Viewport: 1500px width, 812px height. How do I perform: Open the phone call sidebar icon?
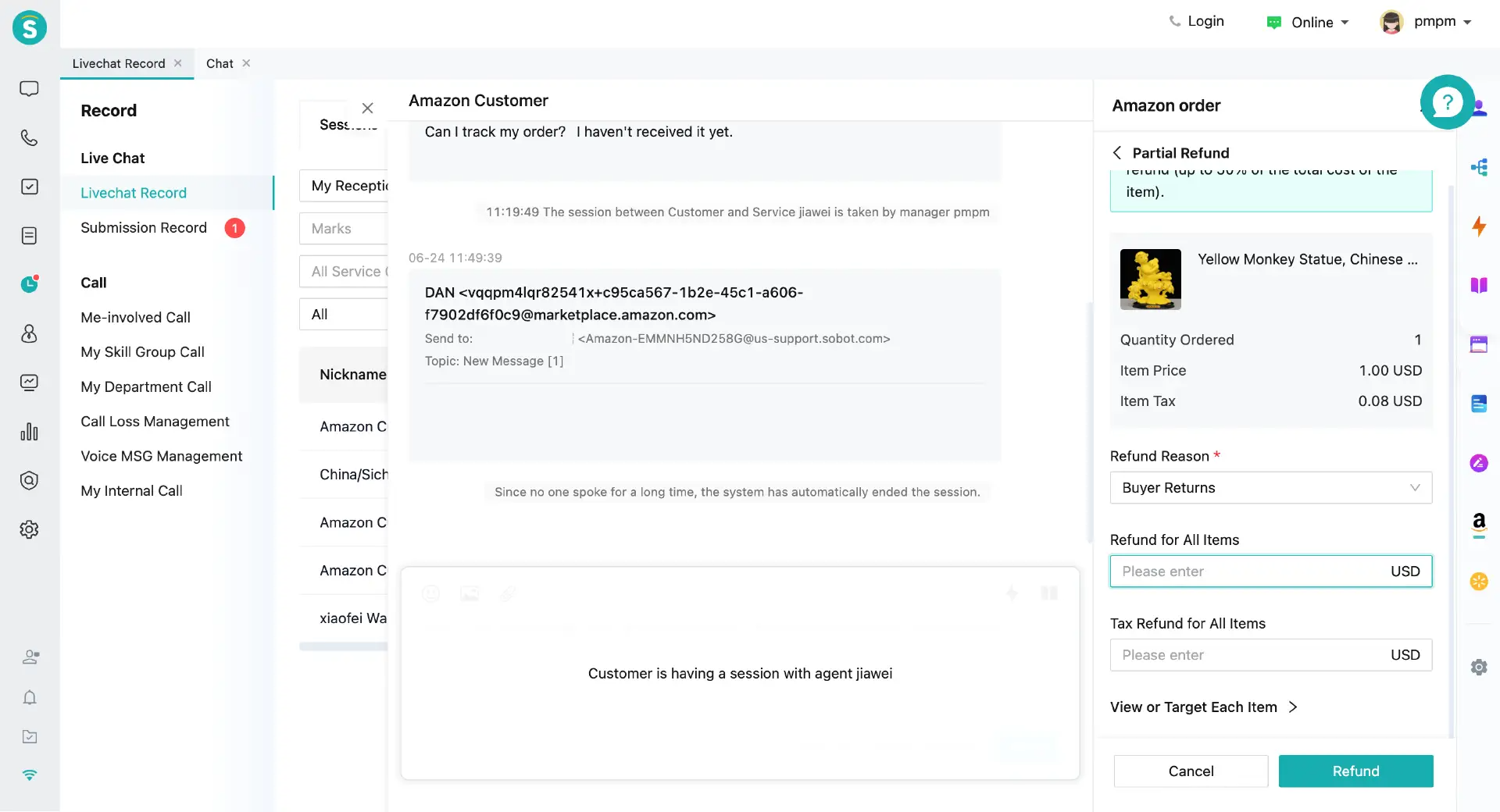pos(29,138)
